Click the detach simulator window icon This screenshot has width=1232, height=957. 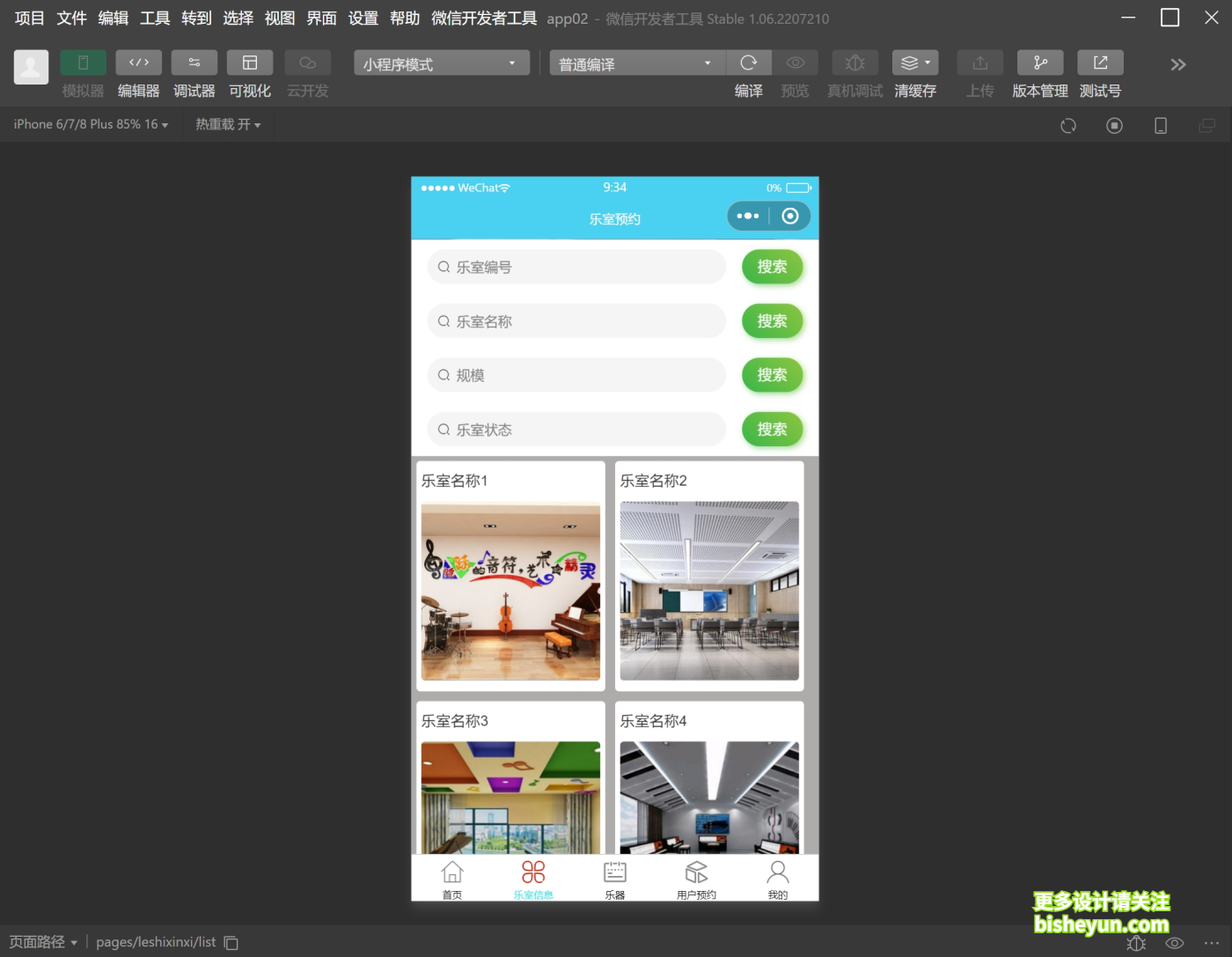[x=1207, y=126]
